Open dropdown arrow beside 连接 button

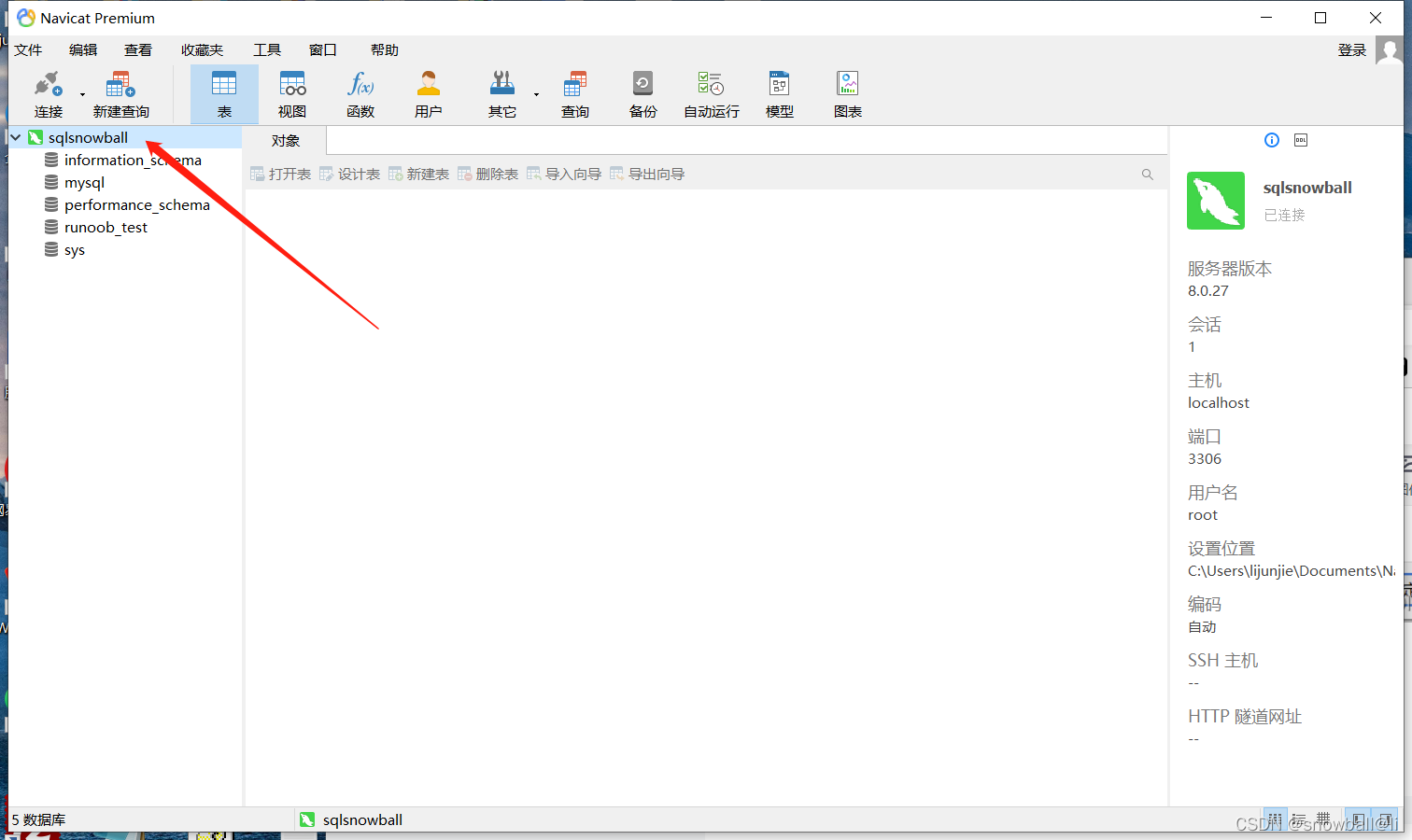pyautogui.click(x=82, y=94)
